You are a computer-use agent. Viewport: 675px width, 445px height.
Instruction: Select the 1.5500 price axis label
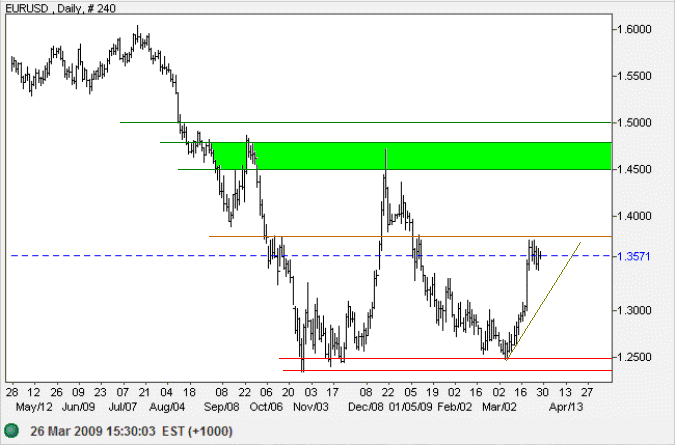coord(634,76)
